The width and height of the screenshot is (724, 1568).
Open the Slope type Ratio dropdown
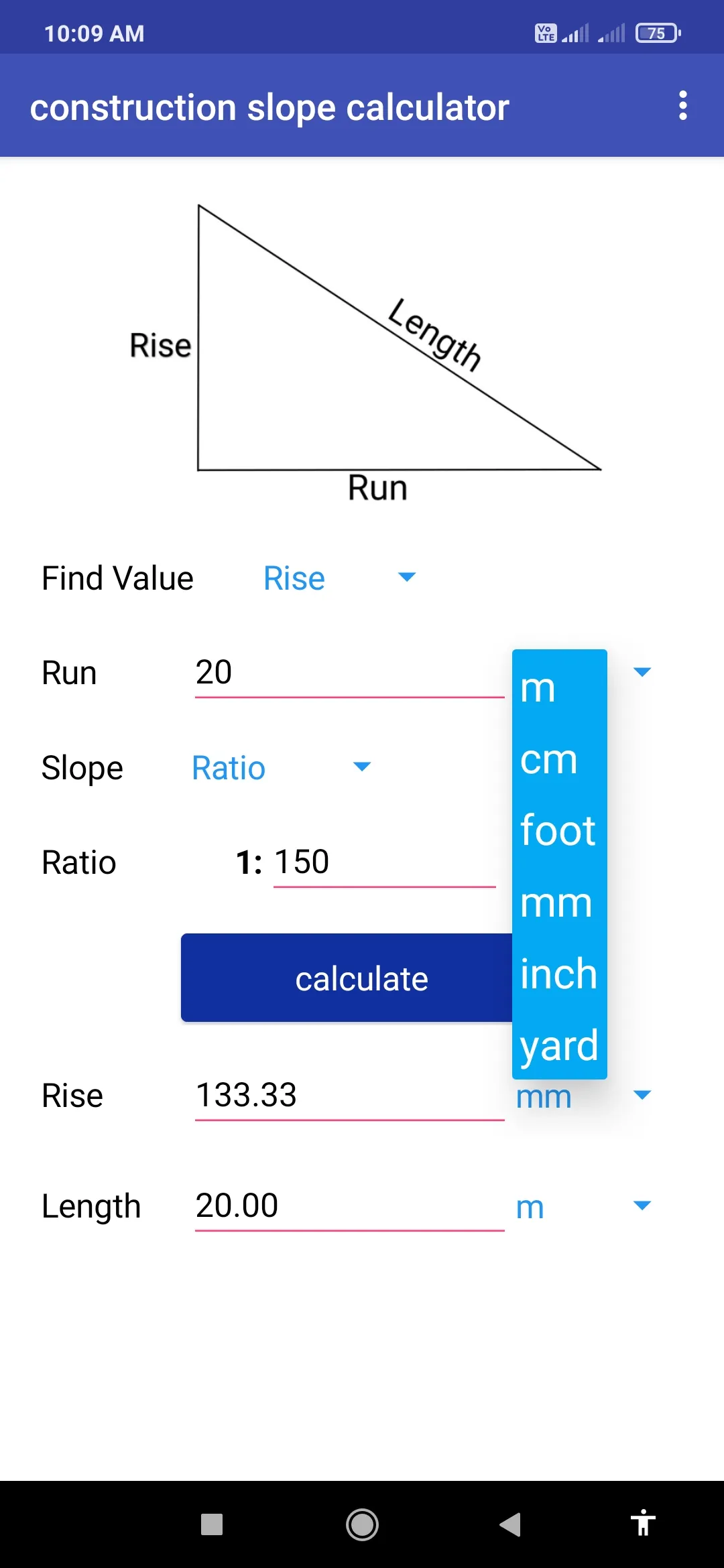click(282, 767)
